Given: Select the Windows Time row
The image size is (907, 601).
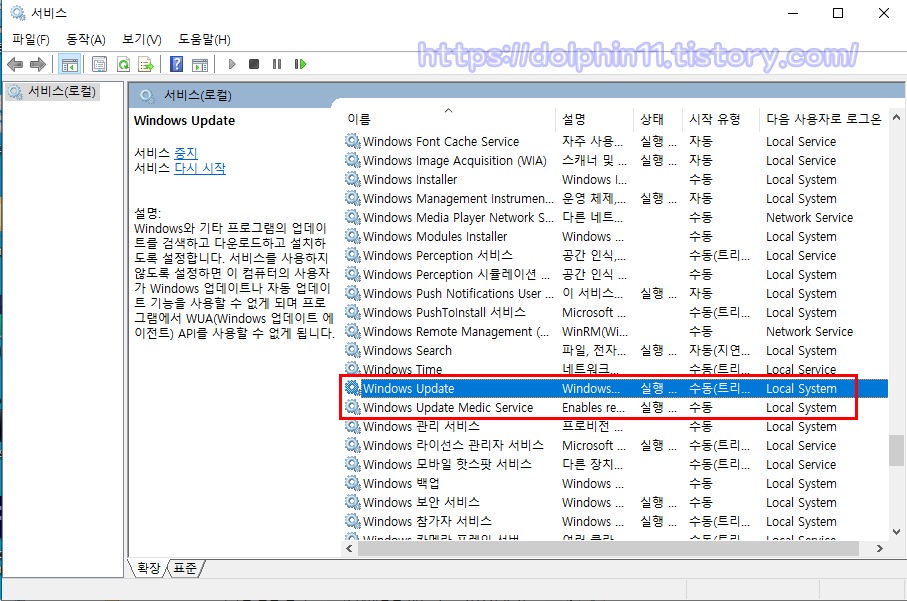Looking at the screenshot, I should 615,369.
